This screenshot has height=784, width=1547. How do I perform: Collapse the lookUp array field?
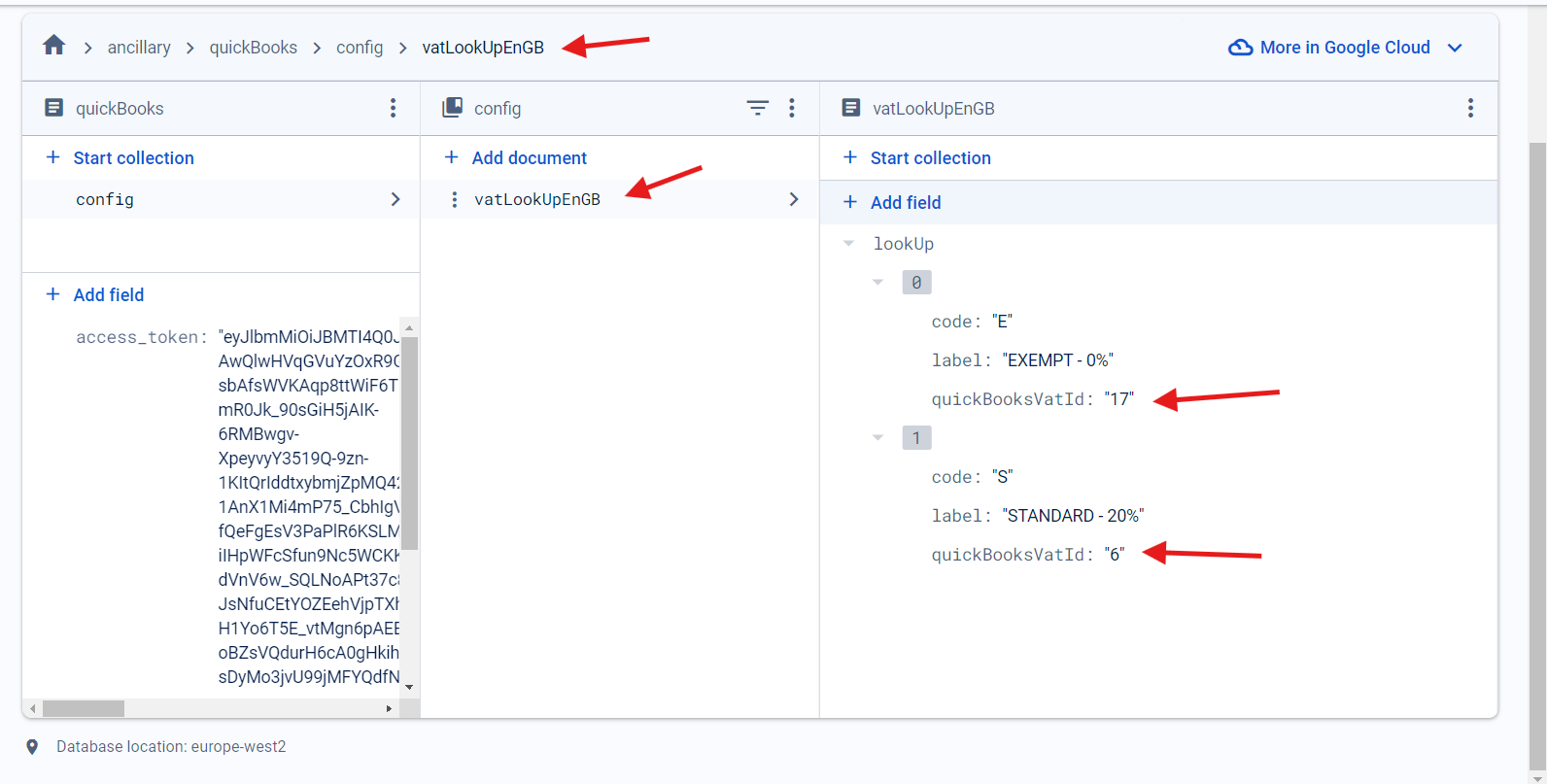click(x=849, y=244)
